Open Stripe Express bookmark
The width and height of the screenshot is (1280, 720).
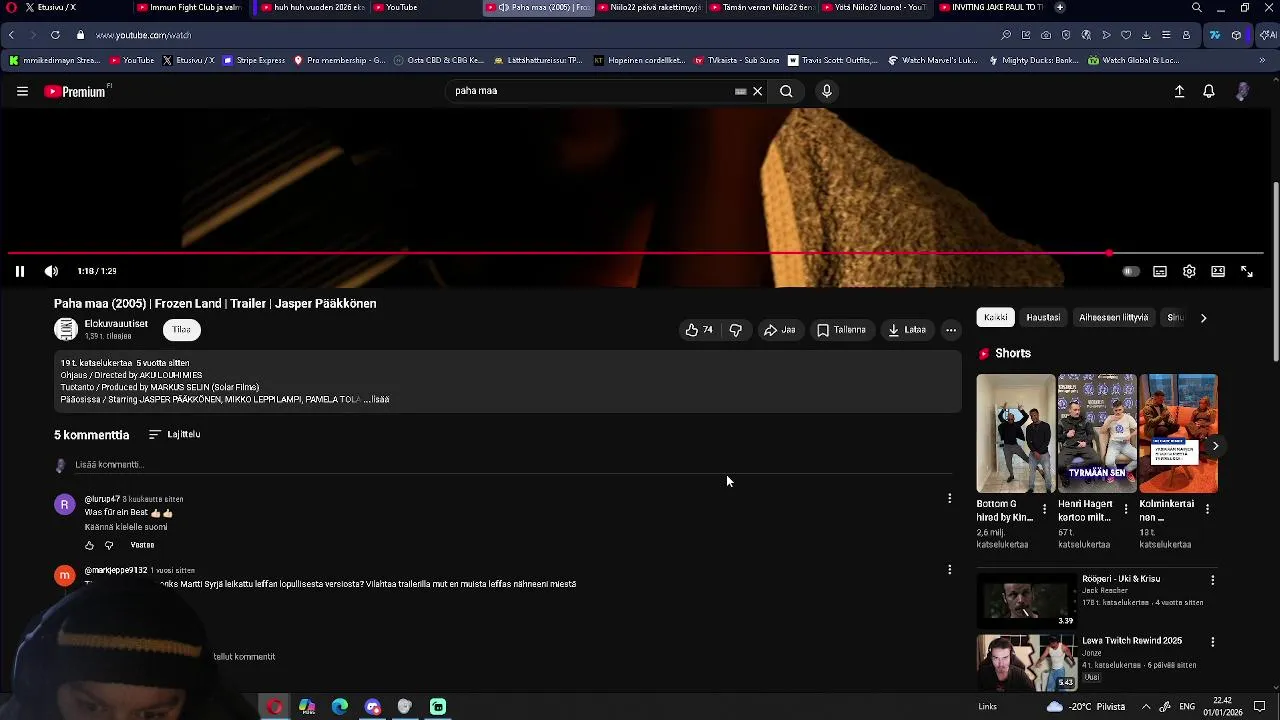[x=254, y=60]
